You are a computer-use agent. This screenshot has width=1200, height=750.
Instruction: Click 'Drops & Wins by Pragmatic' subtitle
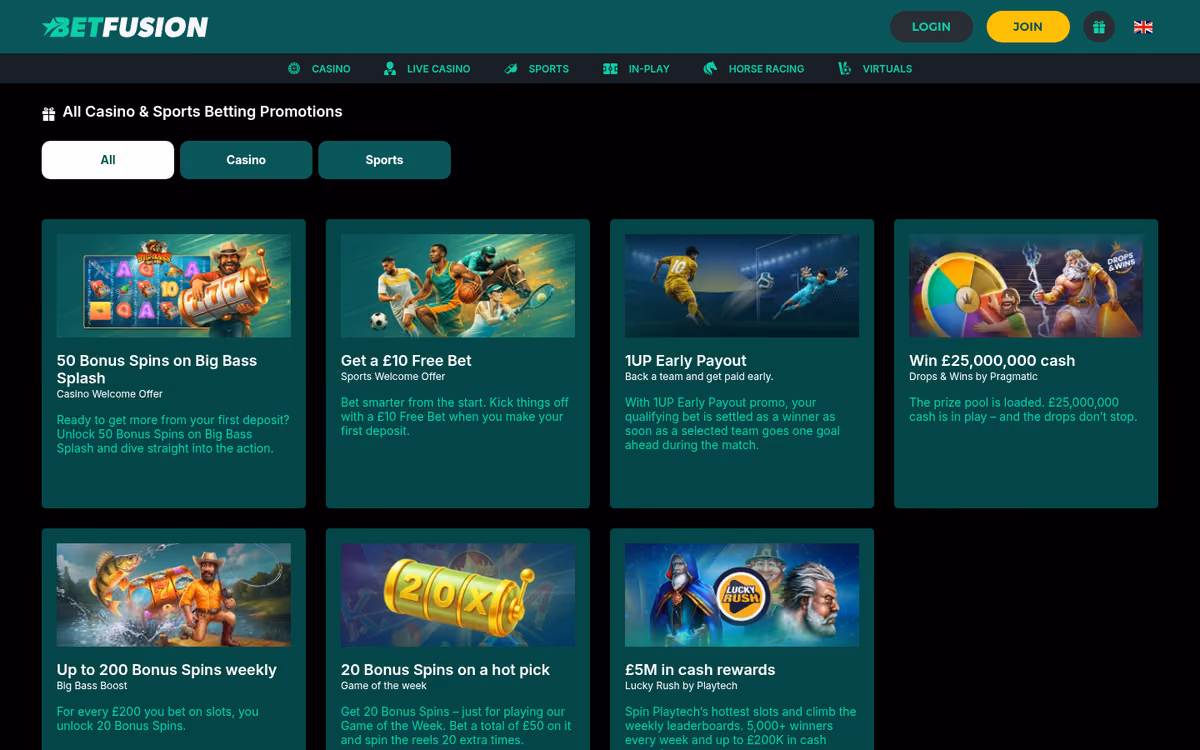973,377
